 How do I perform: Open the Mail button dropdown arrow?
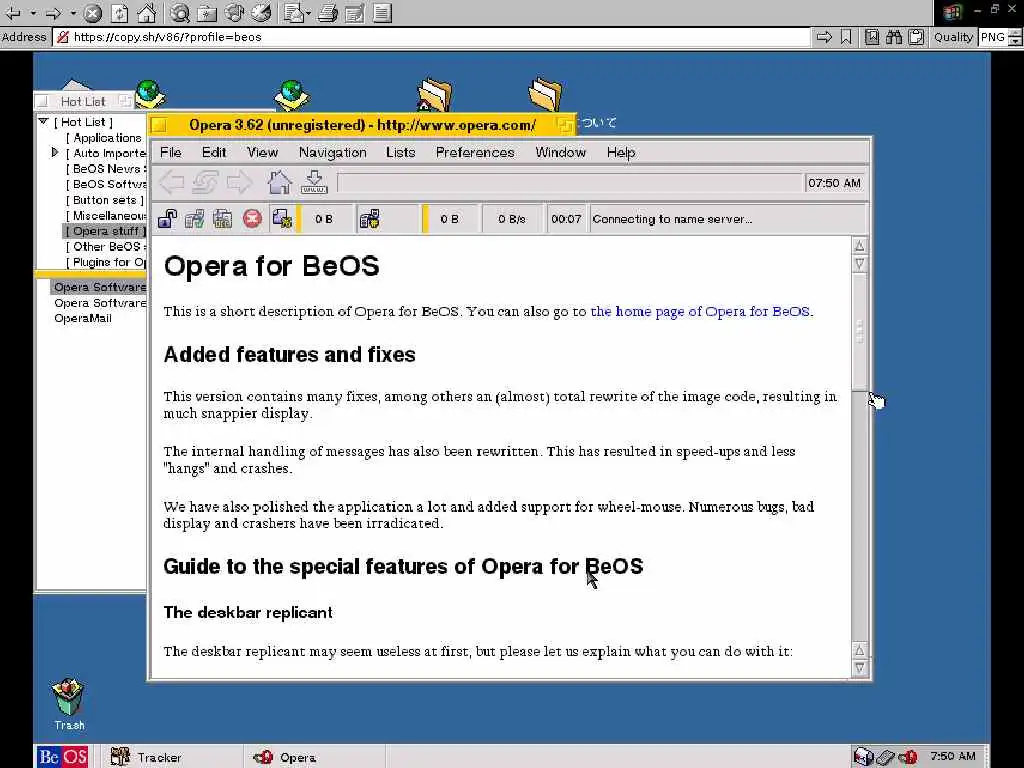click(x=308, y=12)
